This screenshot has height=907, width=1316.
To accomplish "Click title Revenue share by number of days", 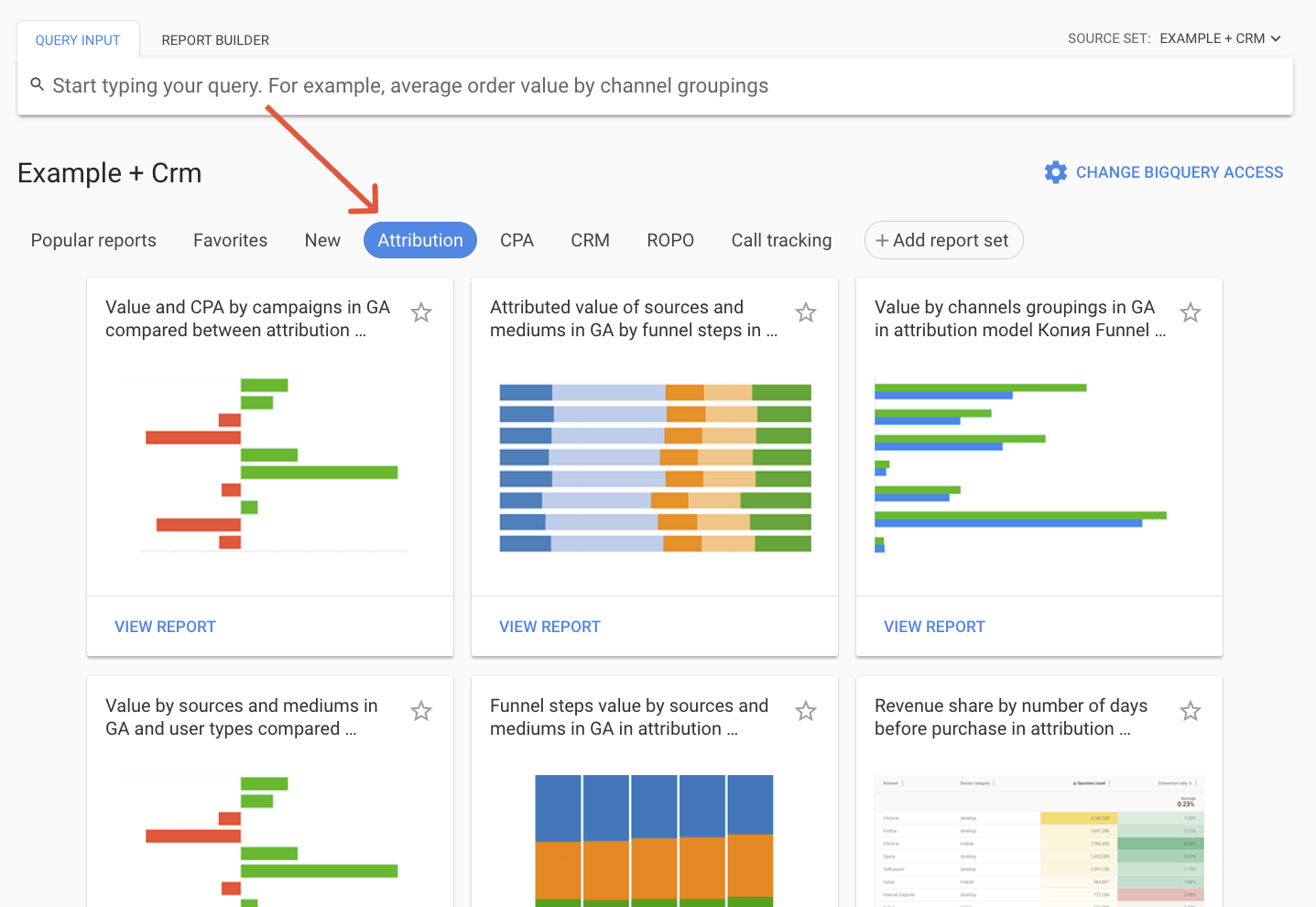I will tap(1010, 717).
